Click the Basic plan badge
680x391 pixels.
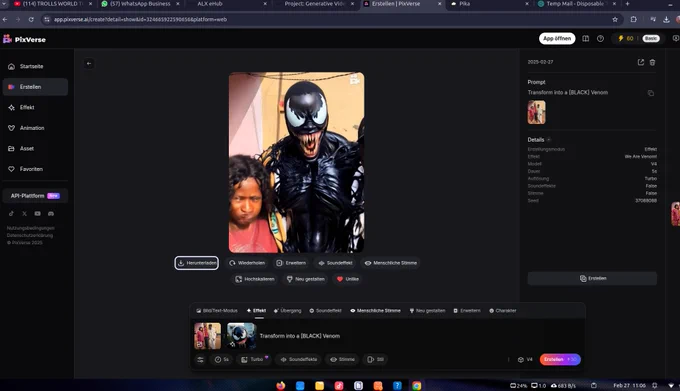point(651,39)
